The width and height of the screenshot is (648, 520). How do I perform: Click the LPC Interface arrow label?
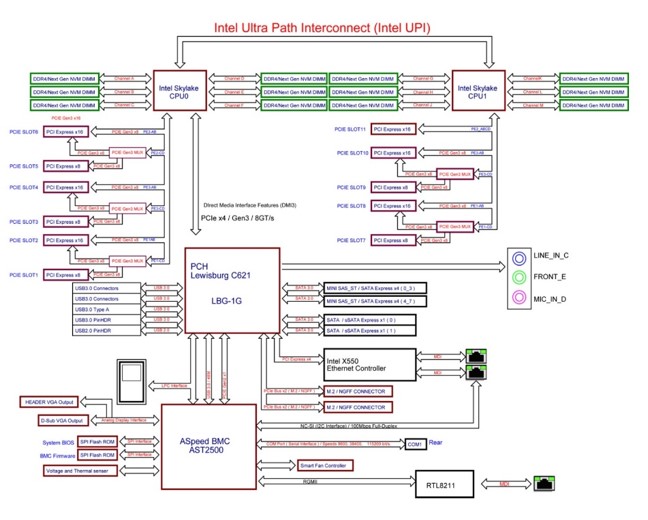(174, 385)
